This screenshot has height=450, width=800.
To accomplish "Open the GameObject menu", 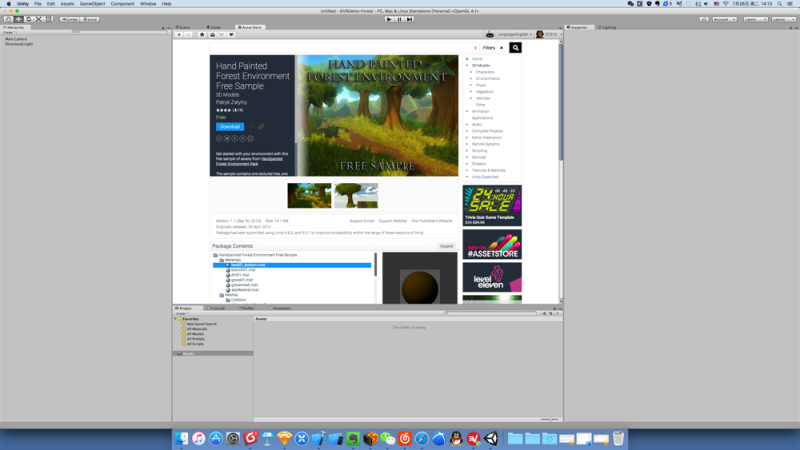I will click(x=92, y=4).
